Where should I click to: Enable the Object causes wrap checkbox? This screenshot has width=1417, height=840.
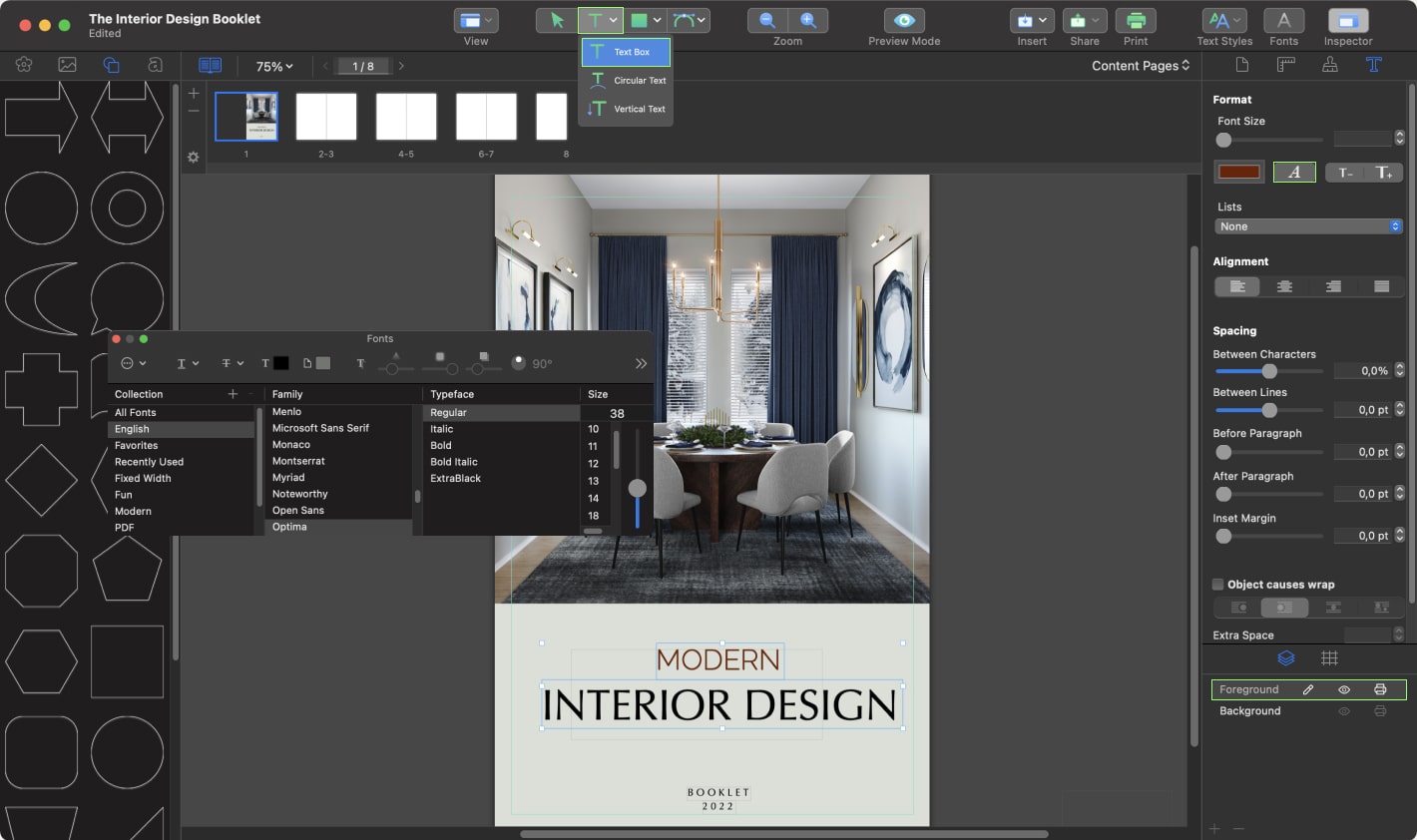pos(1218,585)
